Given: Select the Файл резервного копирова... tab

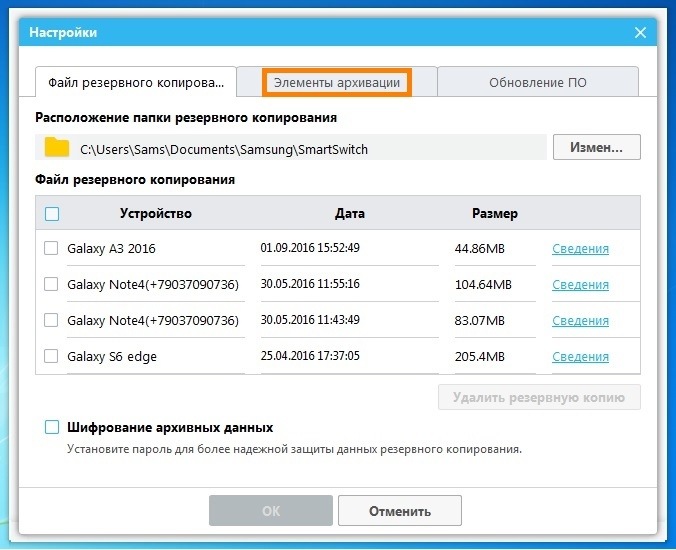Looking at the screenshot, I should (x=136, y=82).
